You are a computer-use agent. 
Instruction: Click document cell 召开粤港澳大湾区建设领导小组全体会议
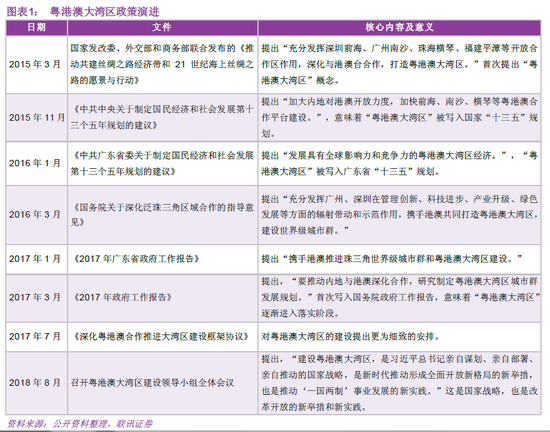click(x=162, y=383)
